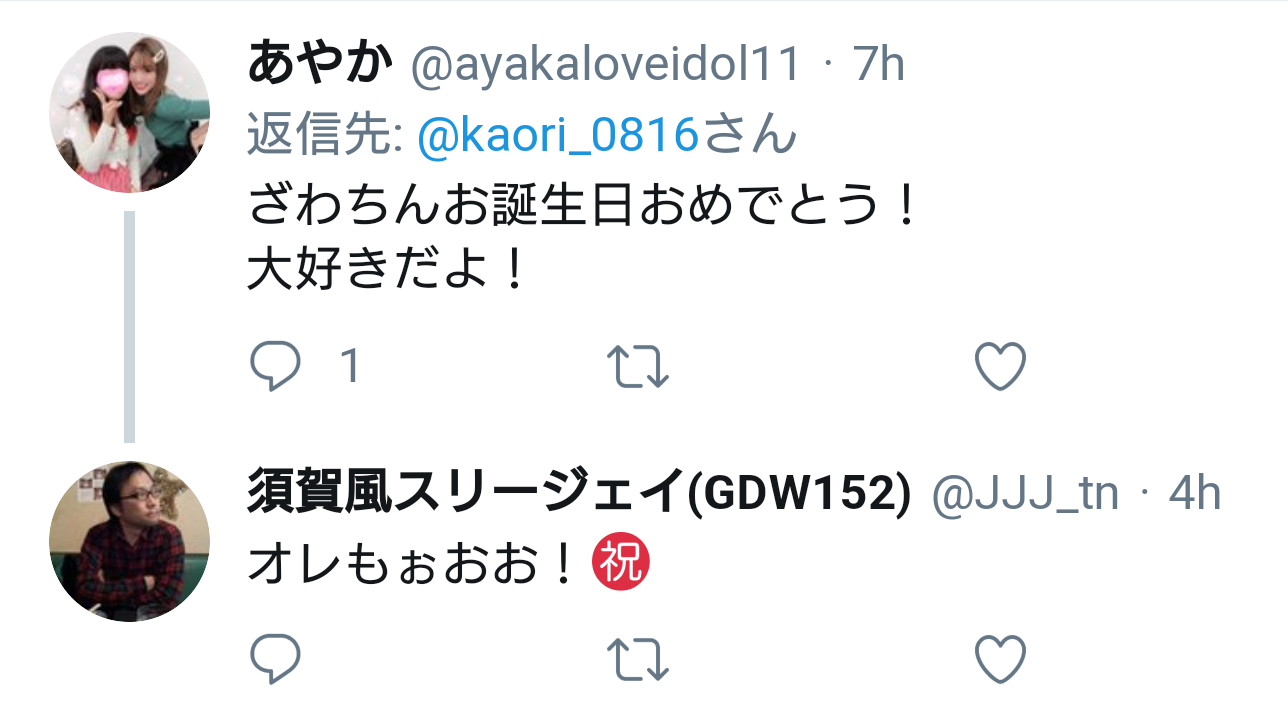The image size is (1288, 718).
Task: Open the @kaori_0816 mention link
Action: (x=557, y=136)
